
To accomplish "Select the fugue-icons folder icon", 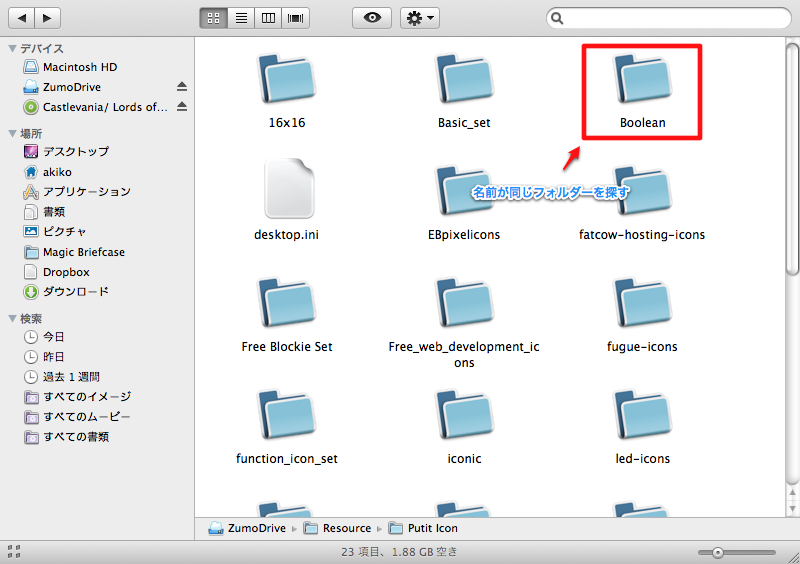I will (x=642, y=303).
